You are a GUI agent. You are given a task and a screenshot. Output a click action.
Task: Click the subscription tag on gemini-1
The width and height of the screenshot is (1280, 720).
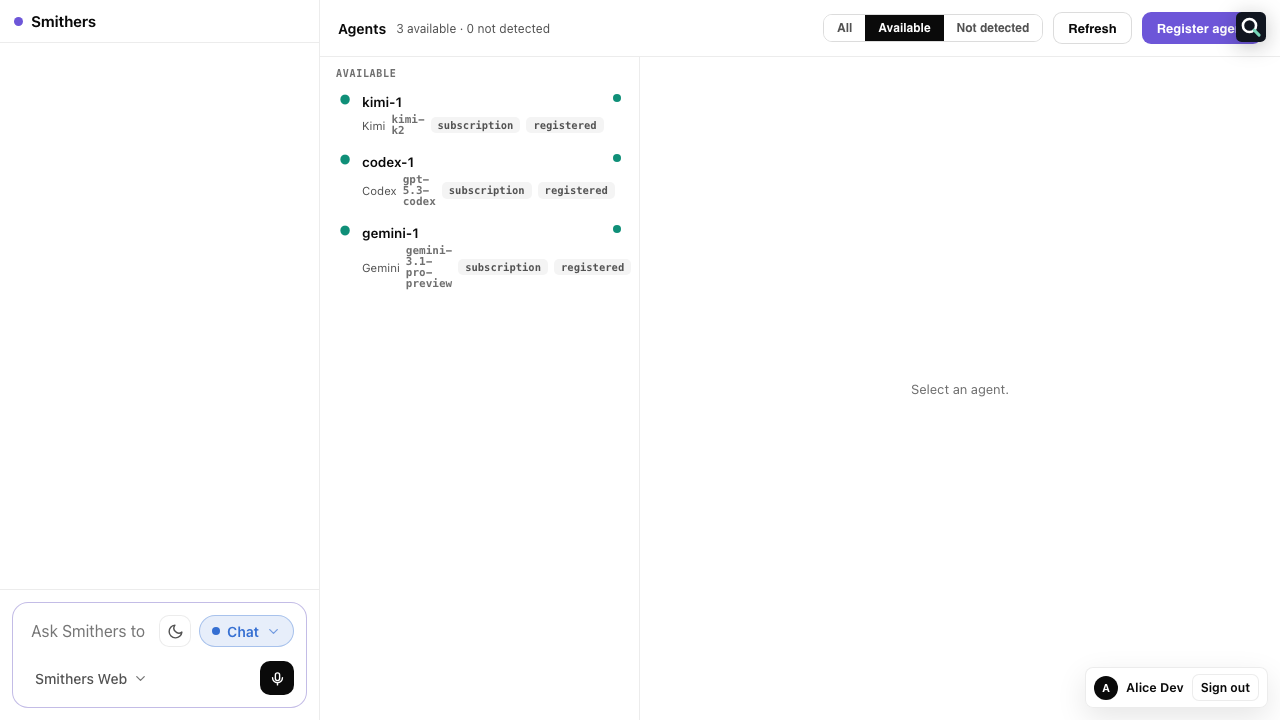click(x=503, y=267)
